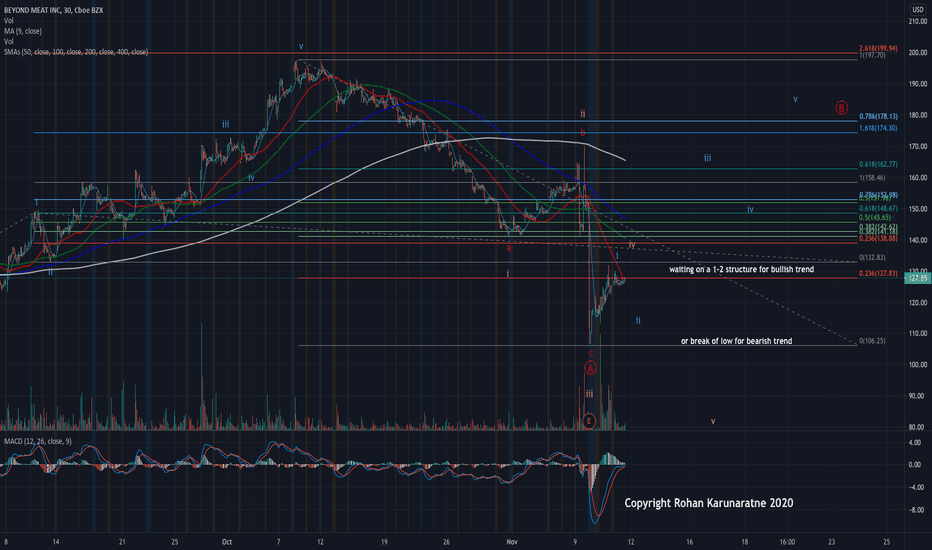Click the 200.00 price axis label
This screenshot has width=932, height=550.
tap(917, 52)
